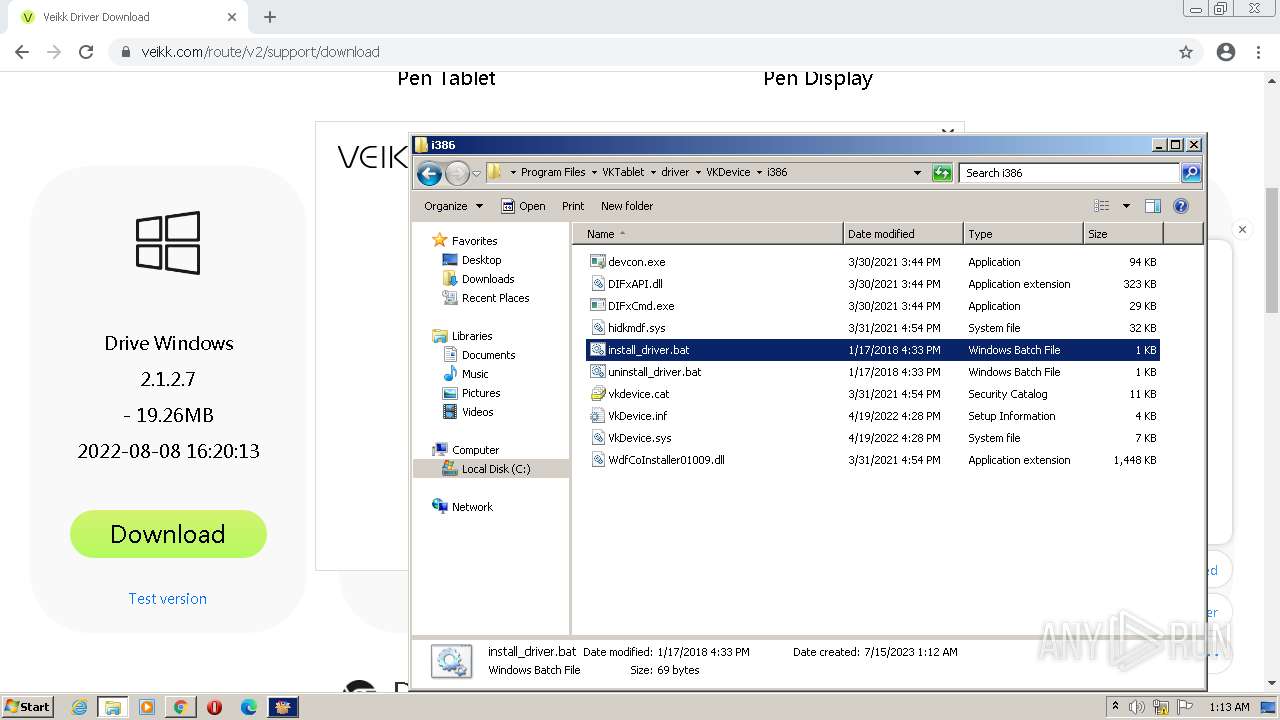Select Libraries group in navigation pane
The width and height of the screenshot is (1280, 720).
pos(472,336)
